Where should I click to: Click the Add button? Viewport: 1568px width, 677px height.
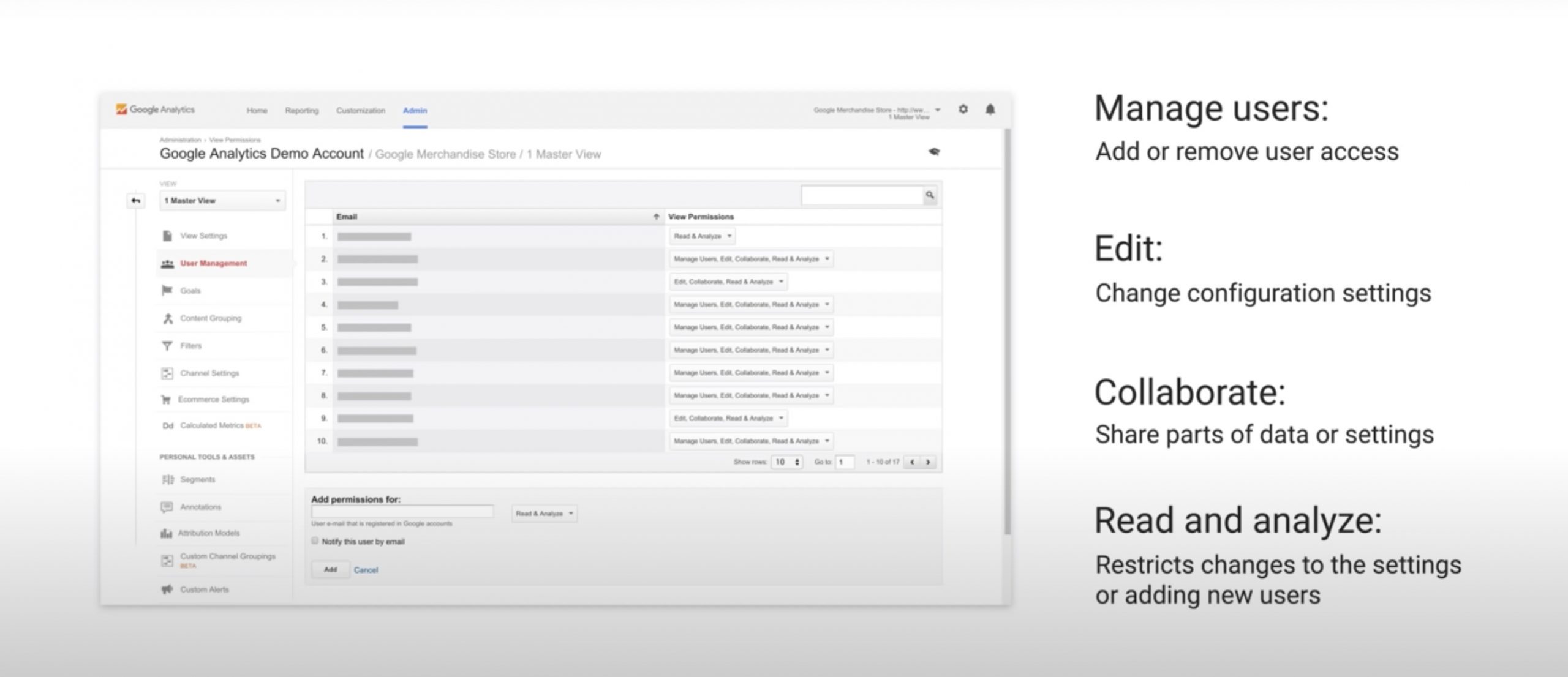click(330, 569)
